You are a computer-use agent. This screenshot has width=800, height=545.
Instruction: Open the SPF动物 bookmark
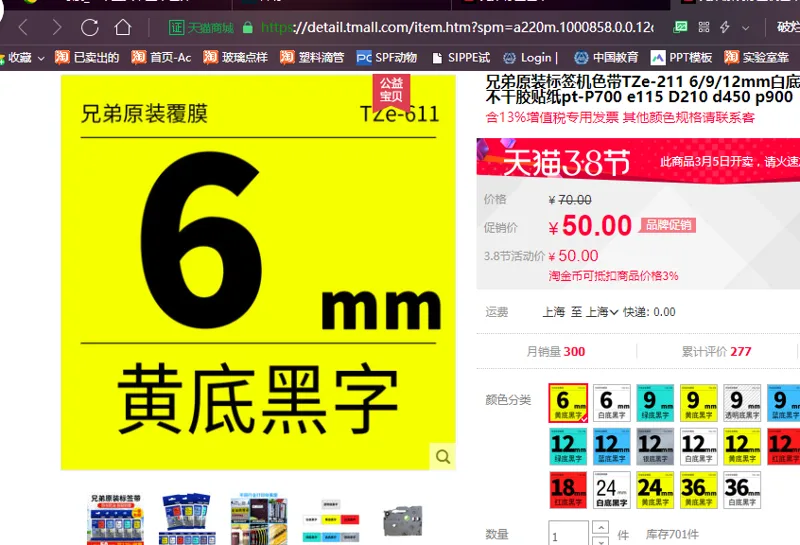point(387,58)
